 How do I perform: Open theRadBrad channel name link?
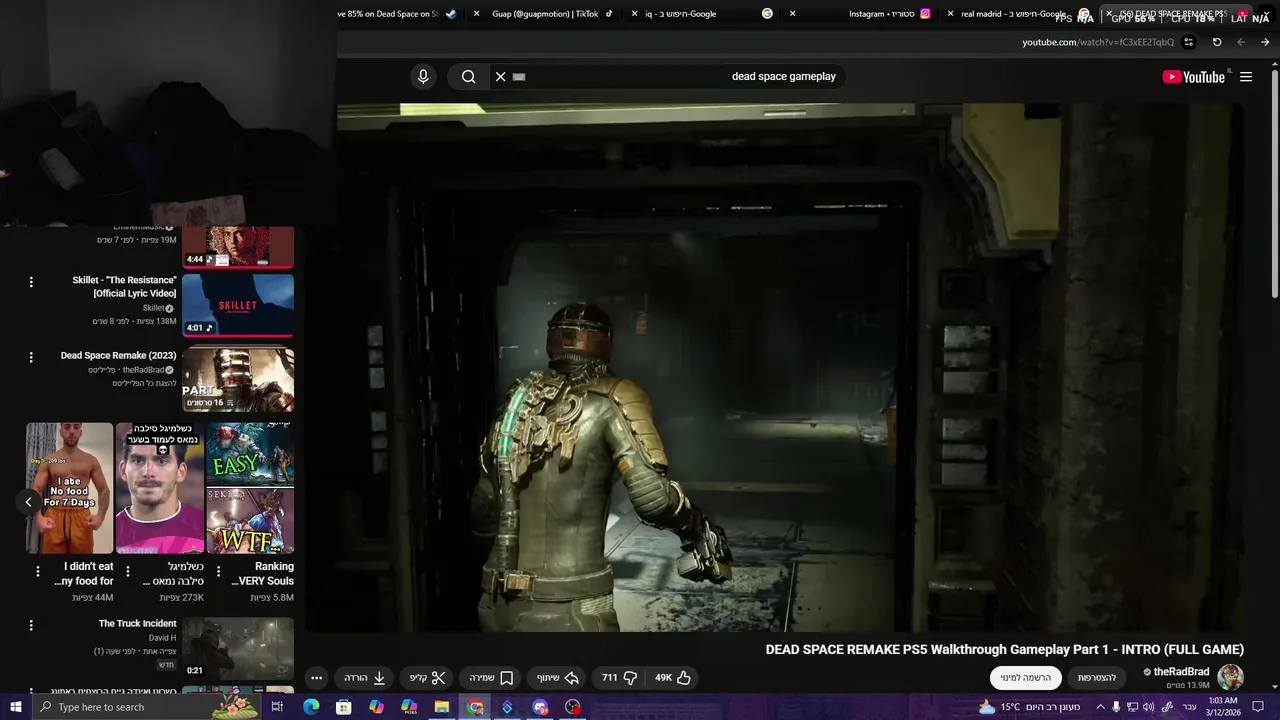point(1181,672)
